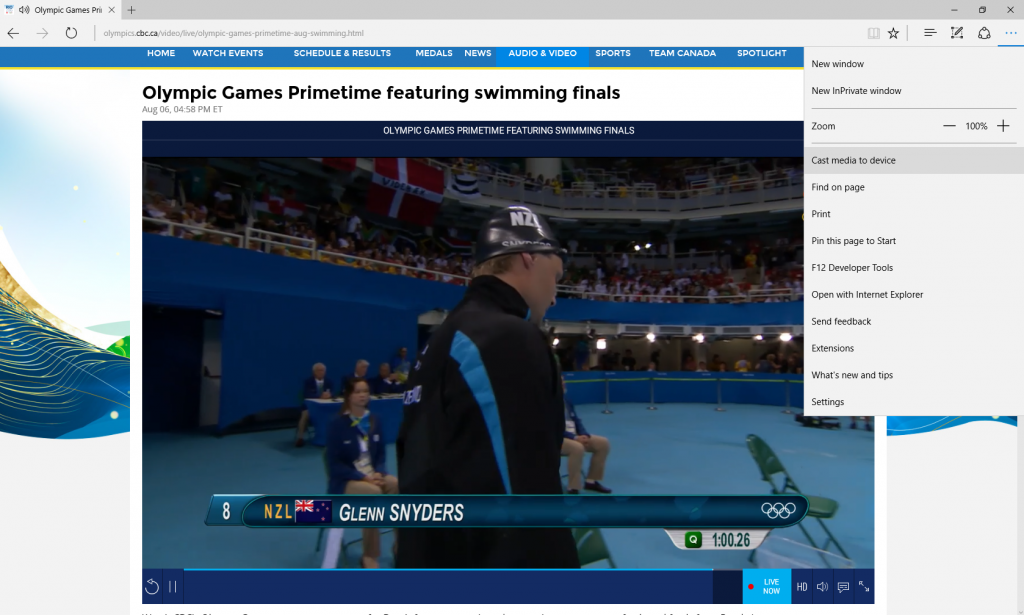
Task: Add page to favorites star
Action: coord(893,33)
